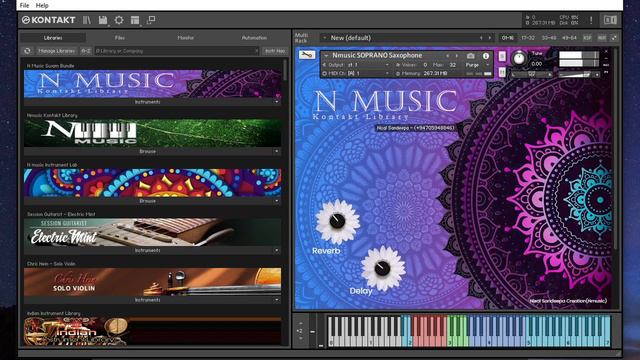Click the keyboard octave up arrow
Screen dimensions: 640x360
click(301, 324)
